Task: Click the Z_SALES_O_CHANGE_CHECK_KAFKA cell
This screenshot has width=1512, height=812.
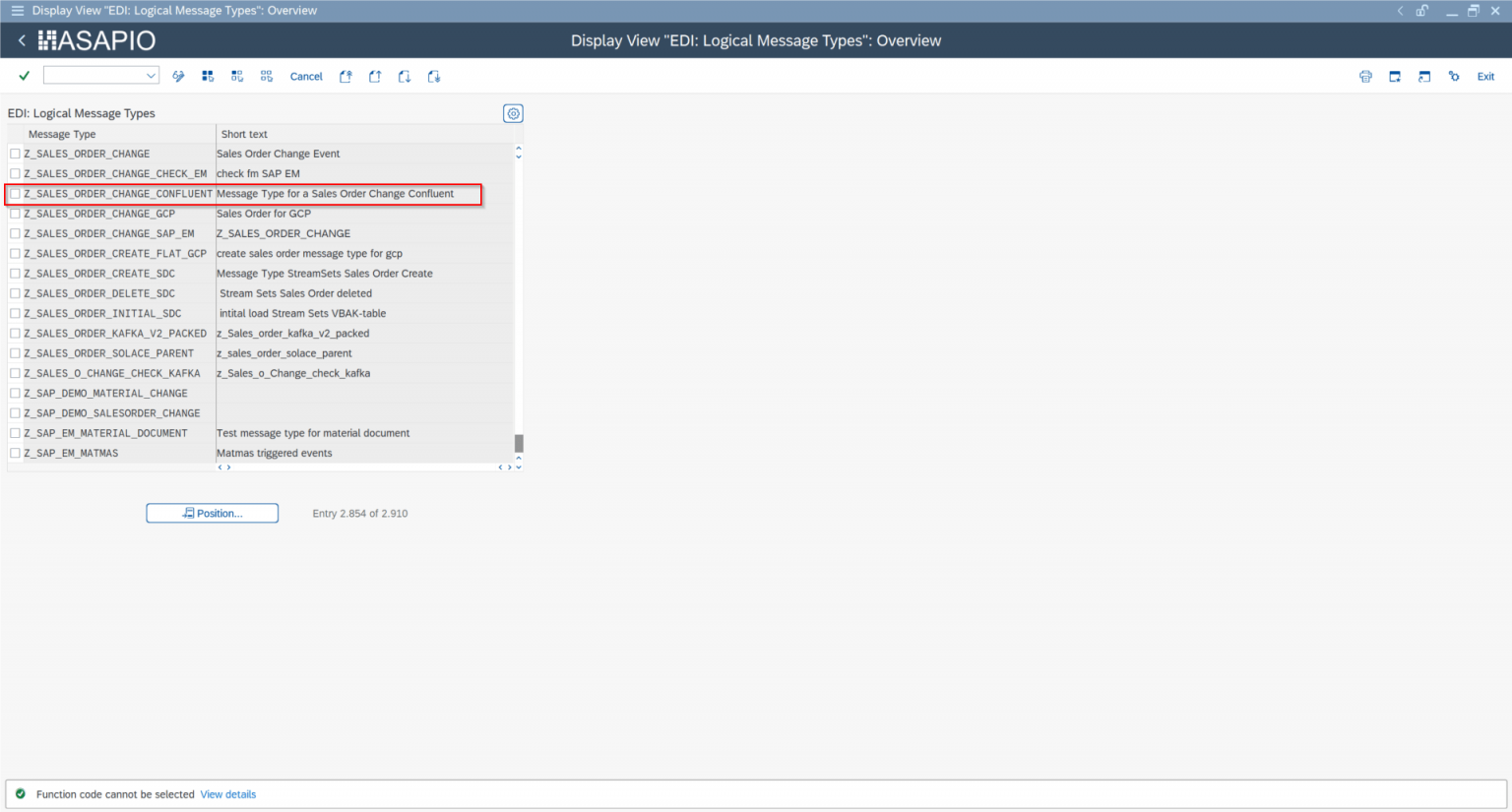Action: coord(118,374)
